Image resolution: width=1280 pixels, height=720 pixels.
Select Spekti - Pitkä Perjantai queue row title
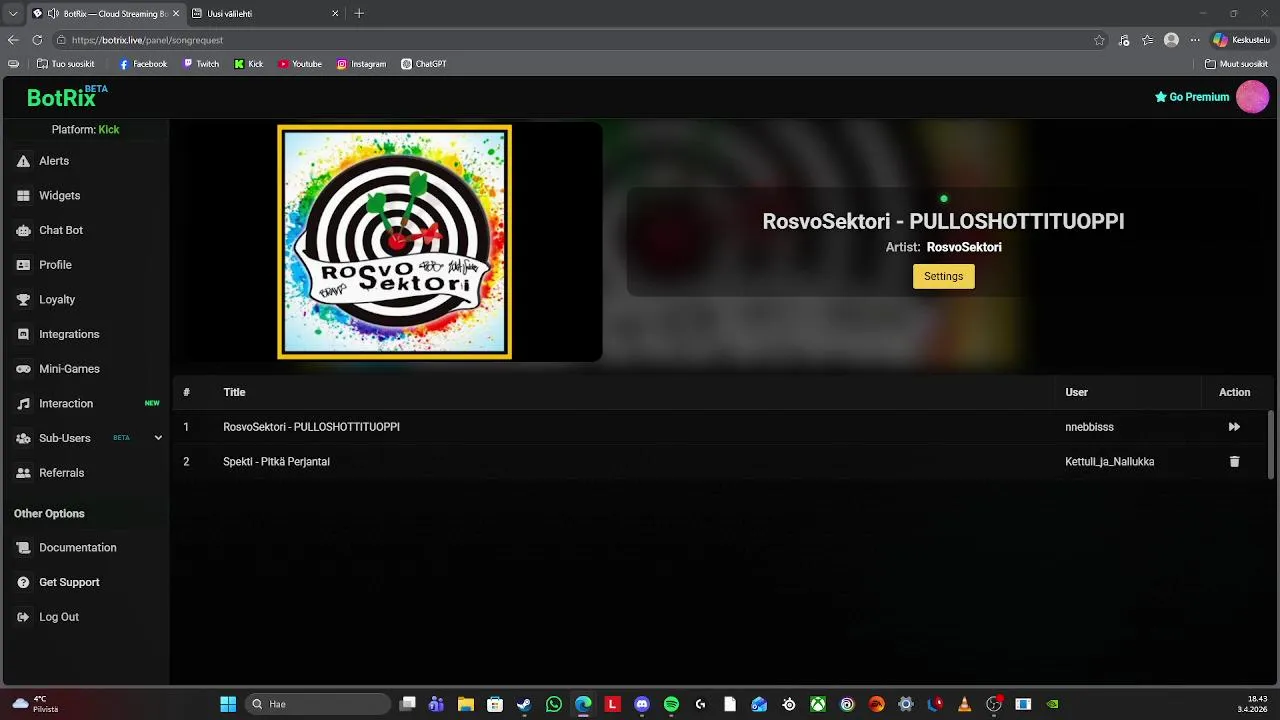point(276,462)
